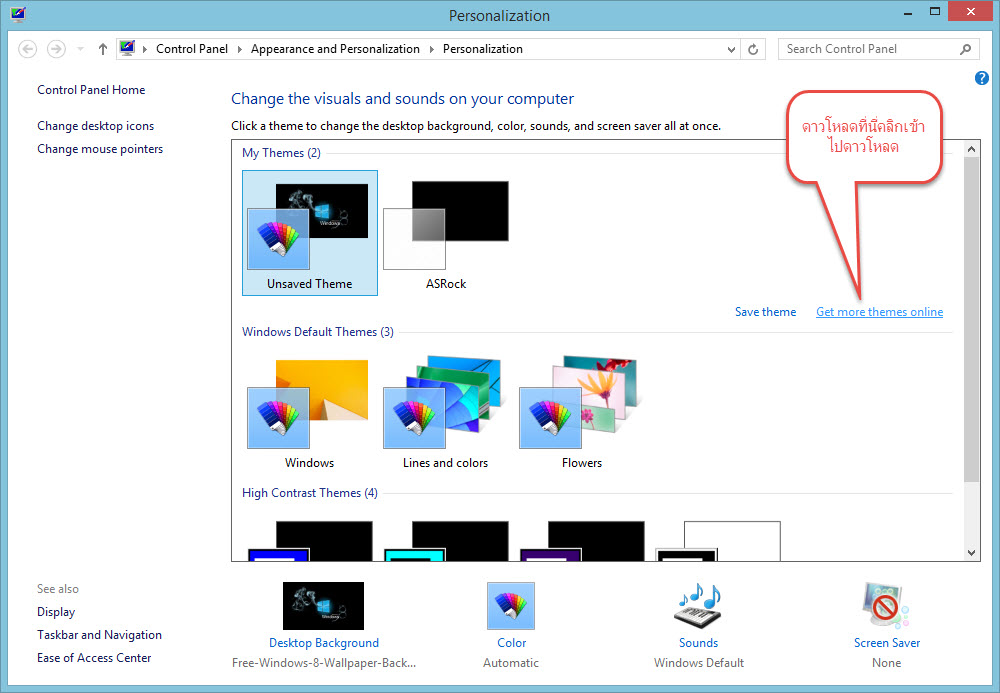Select the blue high contrast theme
This screenshot has width=1000, height=693.
(310, 541)
